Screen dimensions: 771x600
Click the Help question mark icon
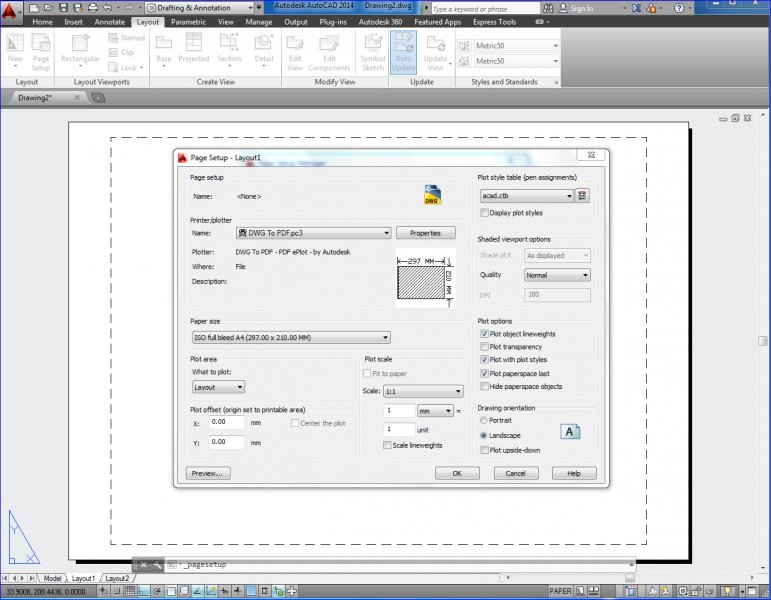679,8
